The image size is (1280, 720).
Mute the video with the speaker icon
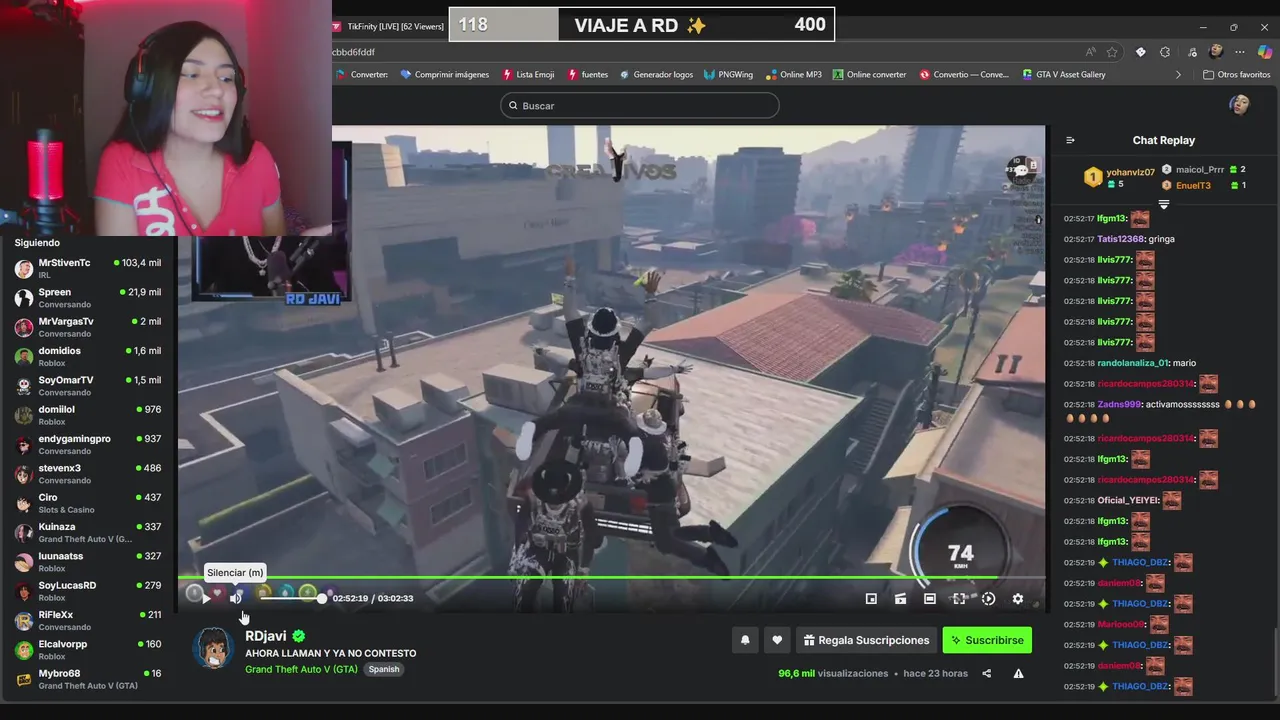click(x=236, y=598)
